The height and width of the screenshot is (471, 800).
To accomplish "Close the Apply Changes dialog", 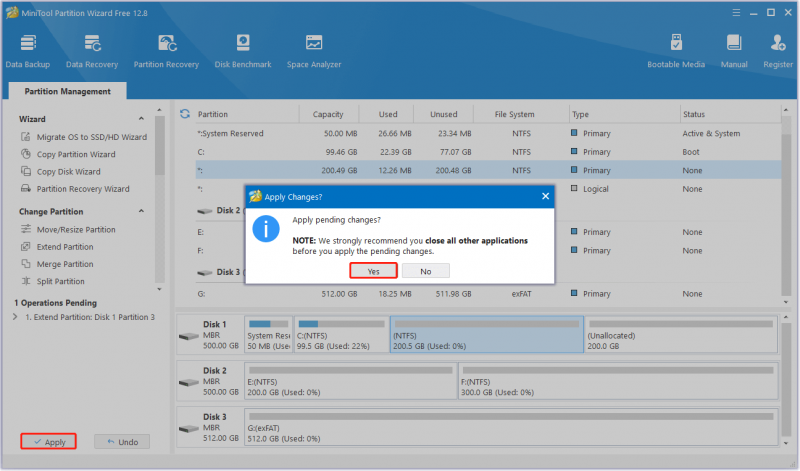I will (x=545, y=196).
